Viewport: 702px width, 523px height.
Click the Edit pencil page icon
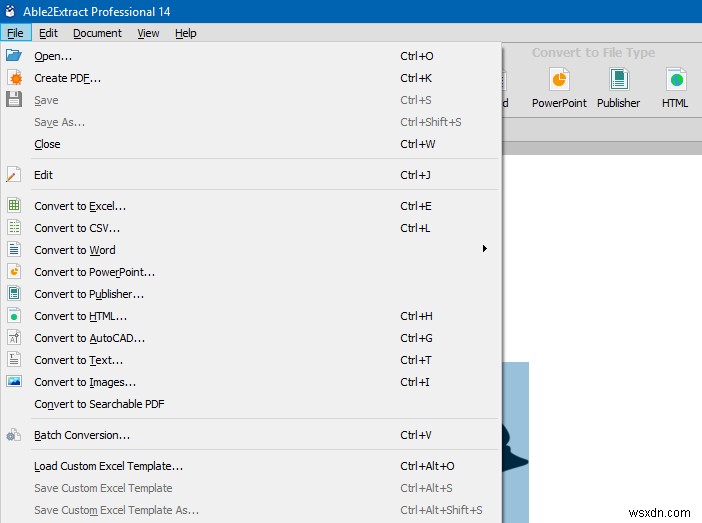click(x=13, y=175)
